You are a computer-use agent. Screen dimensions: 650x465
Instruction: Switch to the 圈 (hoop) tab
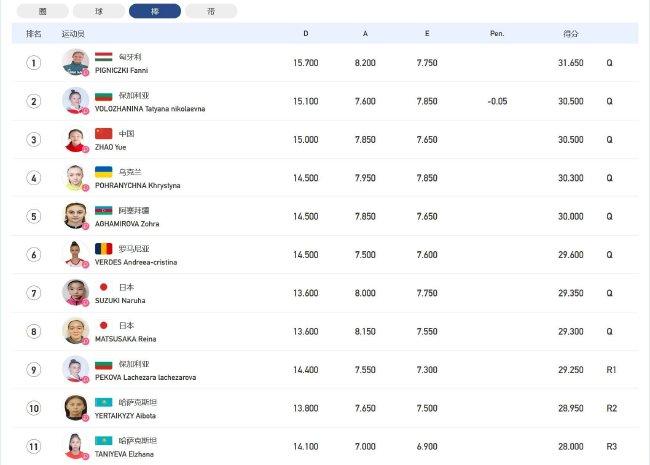click(43, 11)
